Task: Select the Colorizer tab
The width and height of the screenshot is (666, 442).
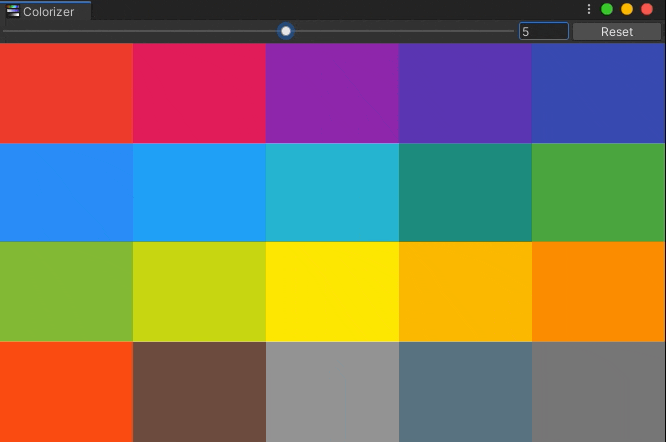Action: (46, 11)
